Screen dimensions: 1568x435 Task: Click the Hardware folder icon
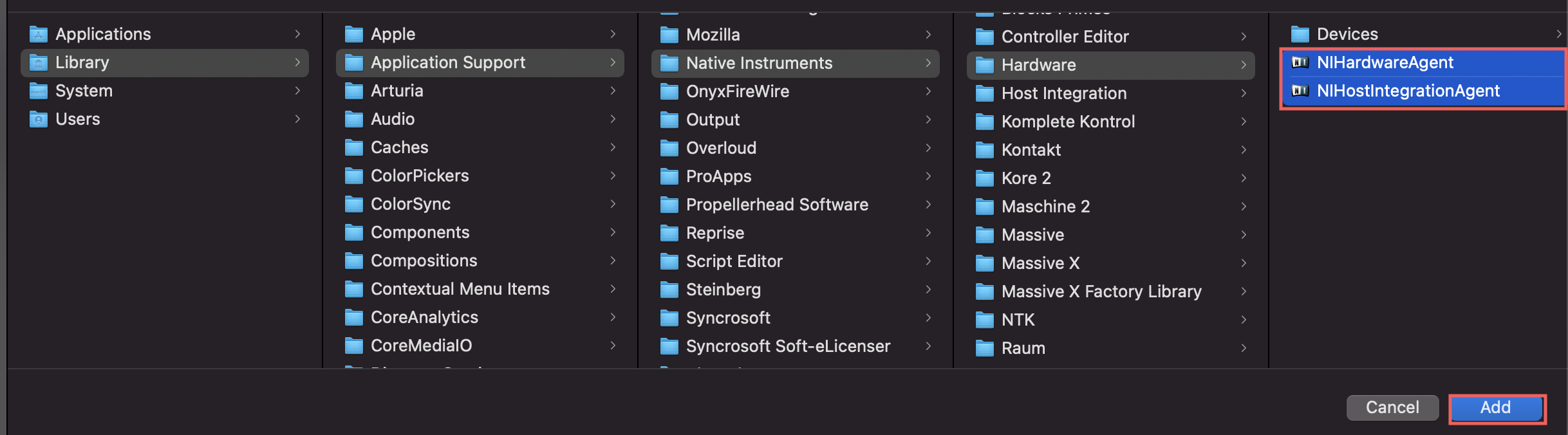click(x=985, y=65)
